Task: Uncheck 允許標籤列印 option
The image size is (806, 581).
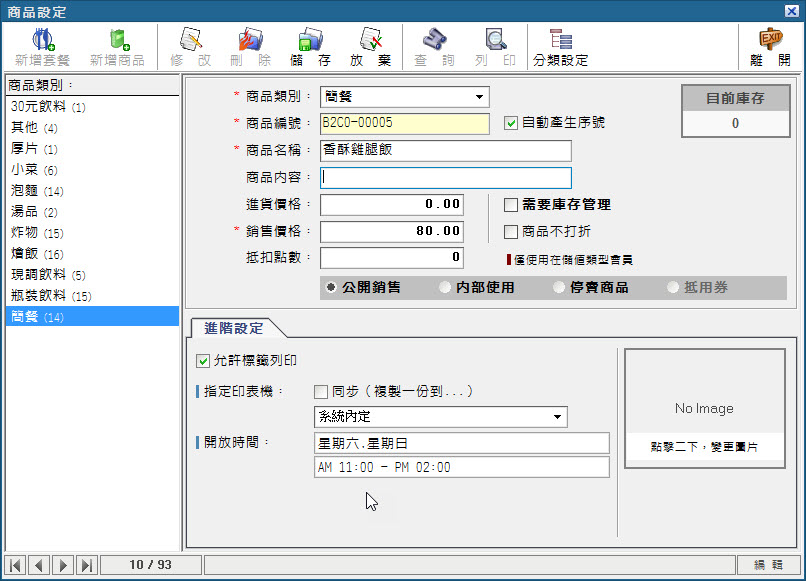Action: pyautogui.click(x=204, y=361)
